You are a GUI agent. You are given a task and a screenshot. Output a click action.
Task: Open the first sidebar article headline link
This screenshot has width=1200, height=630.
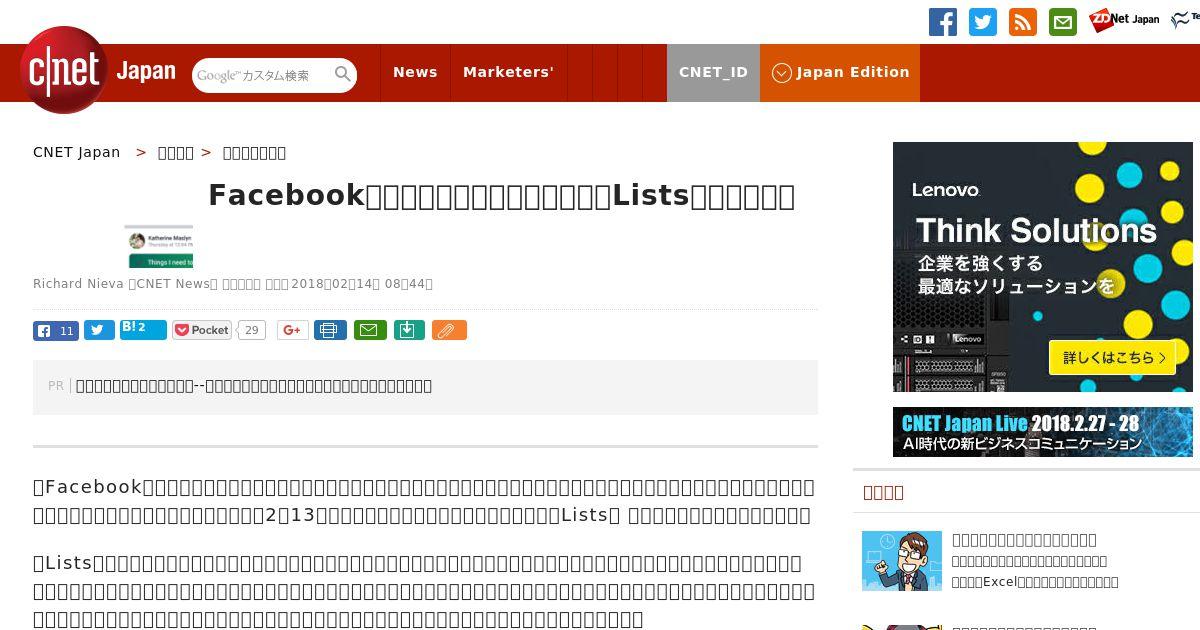[x=1024, y=539]
